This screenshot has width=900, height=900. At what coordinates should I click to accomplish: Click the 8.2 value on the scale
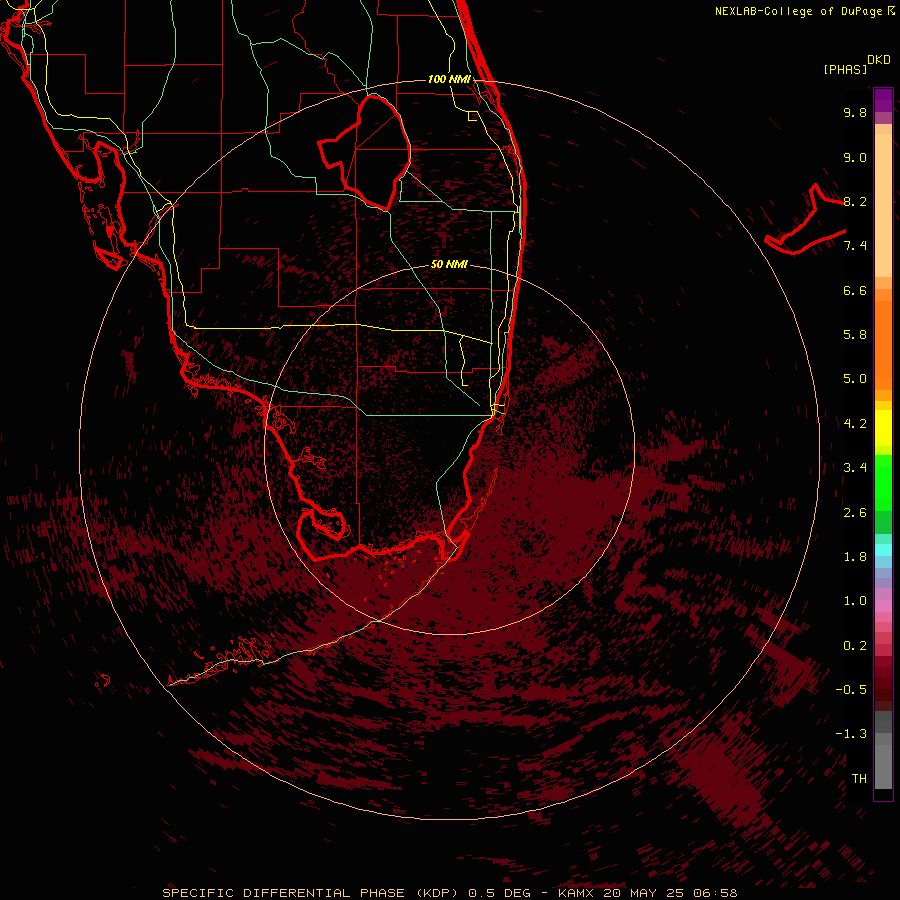pos(855,201)
